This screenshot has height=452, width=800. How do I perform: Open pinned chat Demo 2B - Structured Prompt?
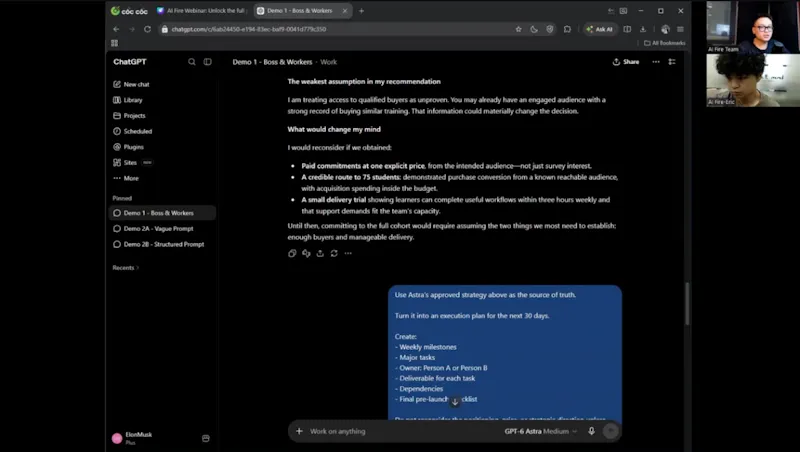pos(162,244)
